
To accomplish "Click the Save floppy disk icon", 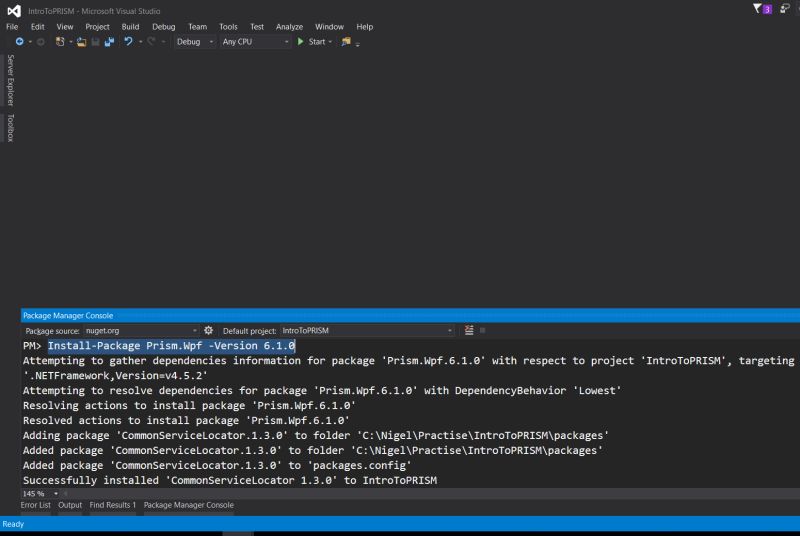I will (95, 42).
